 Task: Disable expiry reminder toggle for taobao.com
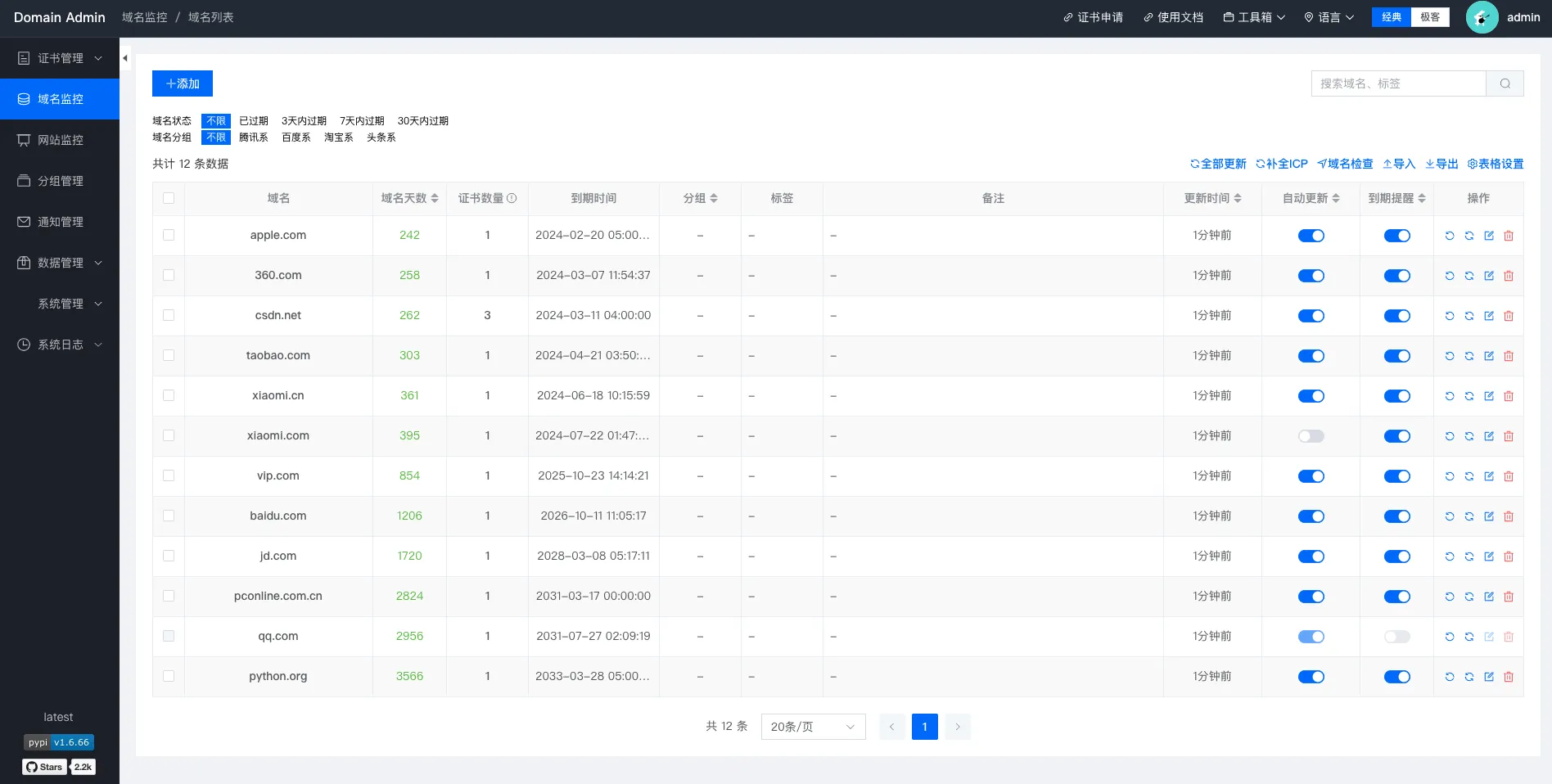pyautogui.click(x=1396, y=356)
